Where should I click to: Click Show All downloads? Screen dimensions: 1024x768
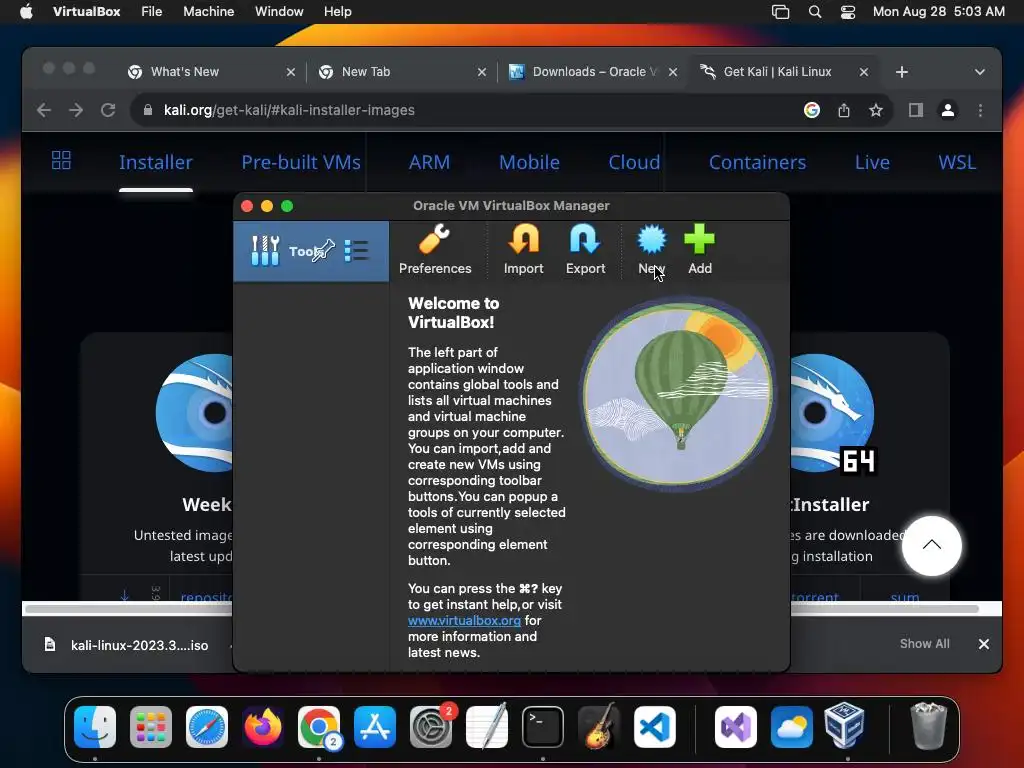(924, 643)
